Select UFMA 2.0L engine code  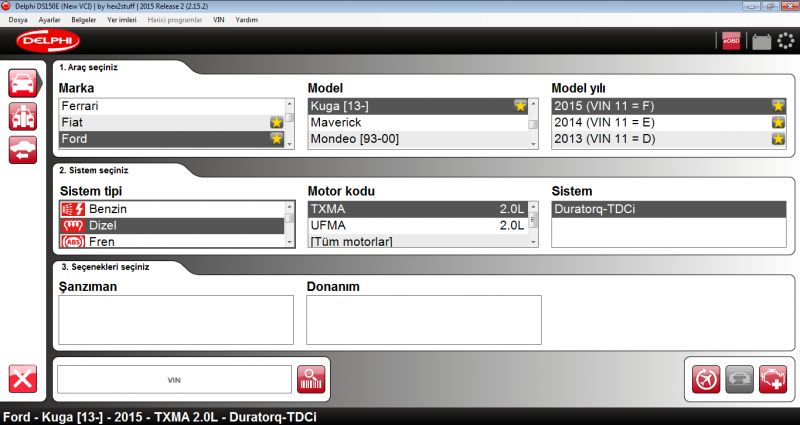click(x=418, y=226)
